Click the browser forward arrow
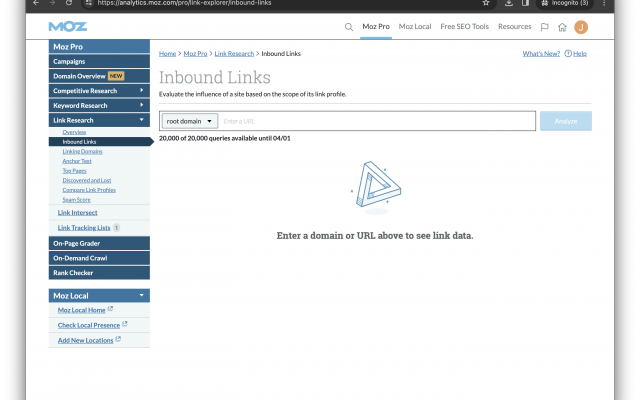Image resolution: width=640 pixels, height=400 pixels. (x=52, y=3)
